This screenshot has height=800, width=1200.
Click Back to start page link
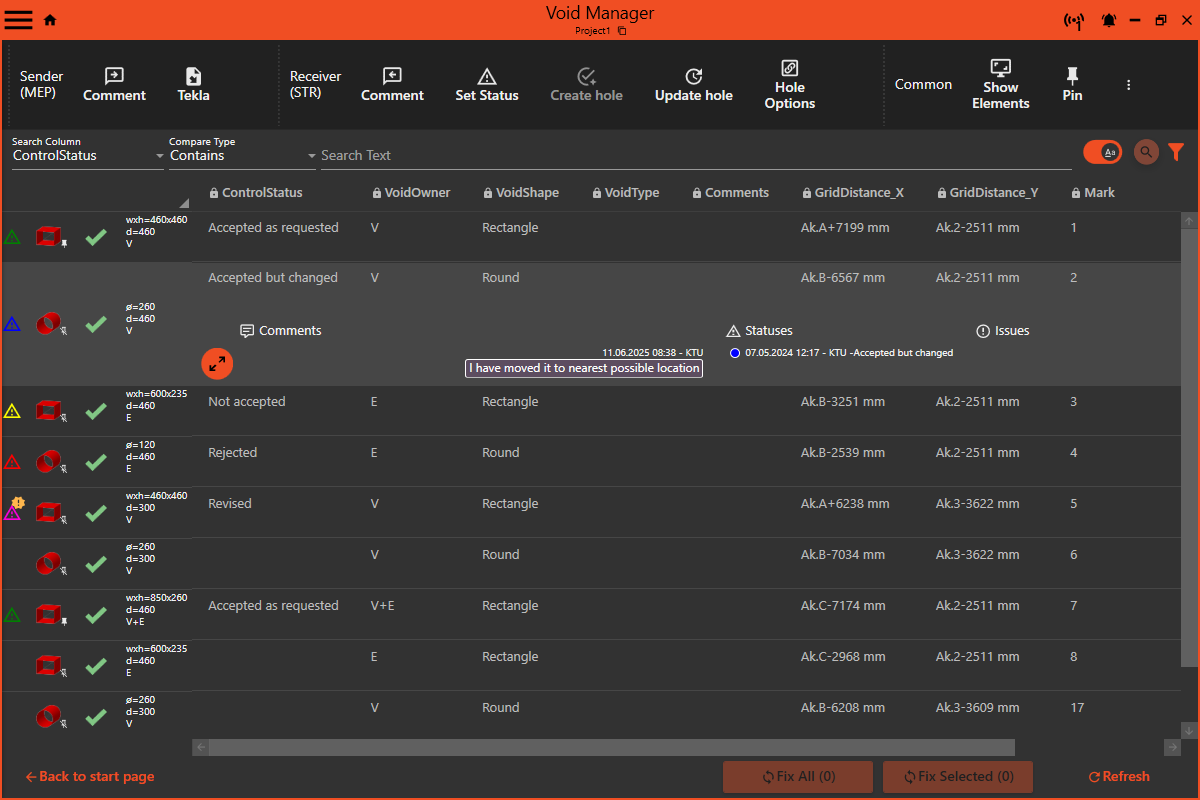tap(90, 776)
